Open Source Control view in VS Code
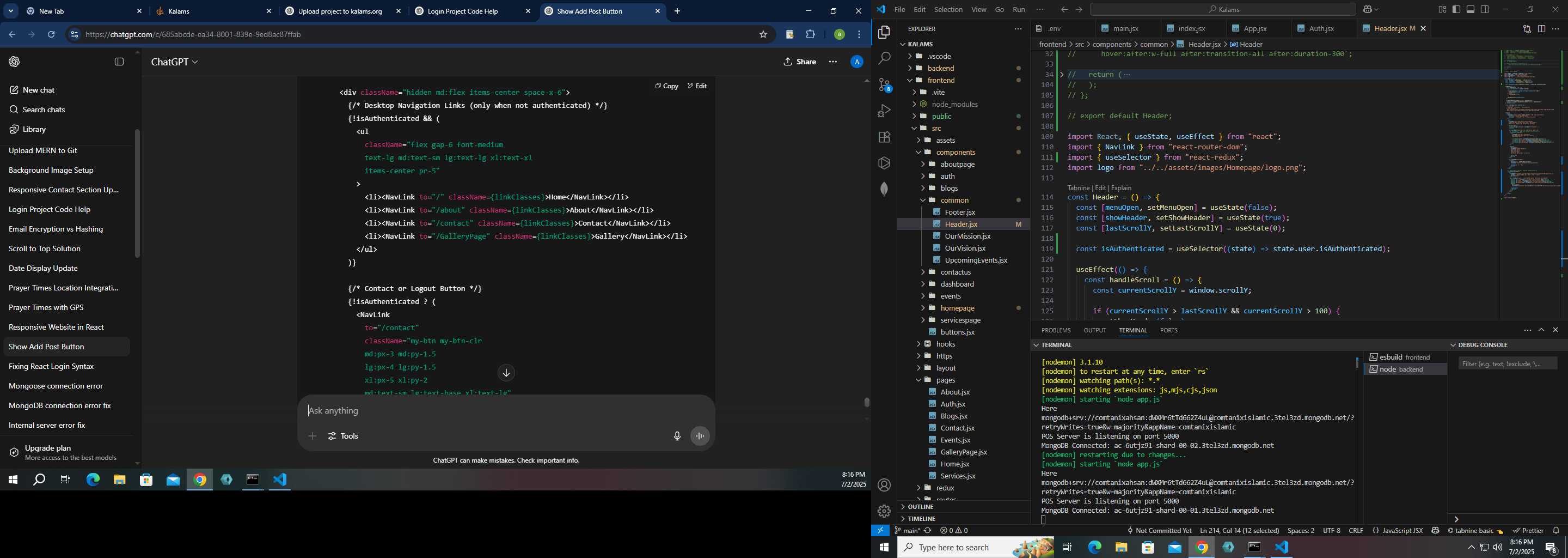The image size is (1568, 558). [884, 84]
